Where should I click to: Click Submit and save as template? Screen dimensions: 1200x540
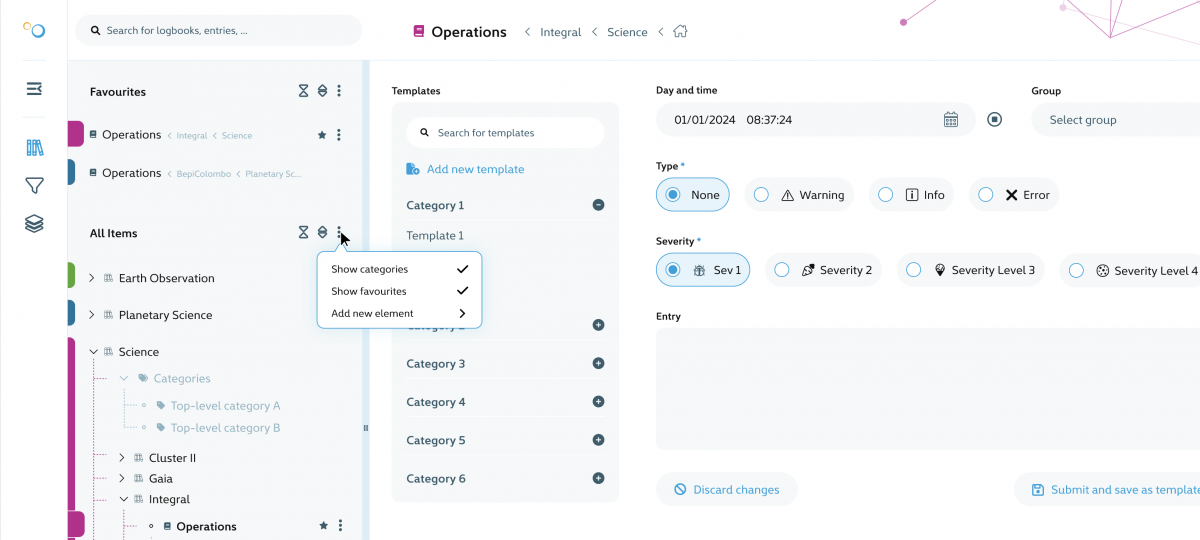1108,490
